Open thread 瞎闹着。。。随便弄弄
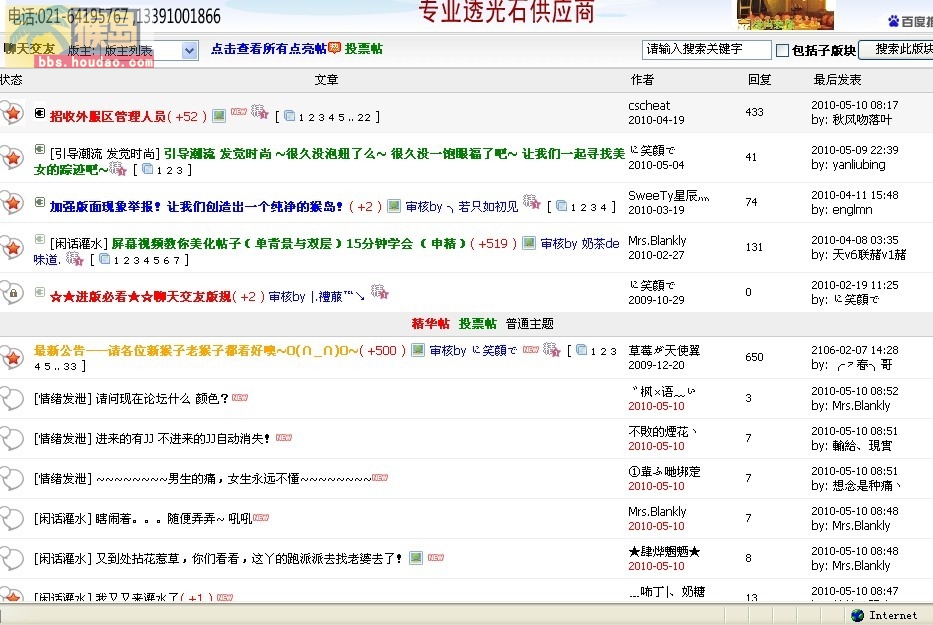The image size is (933, 625). coord(174,518)
